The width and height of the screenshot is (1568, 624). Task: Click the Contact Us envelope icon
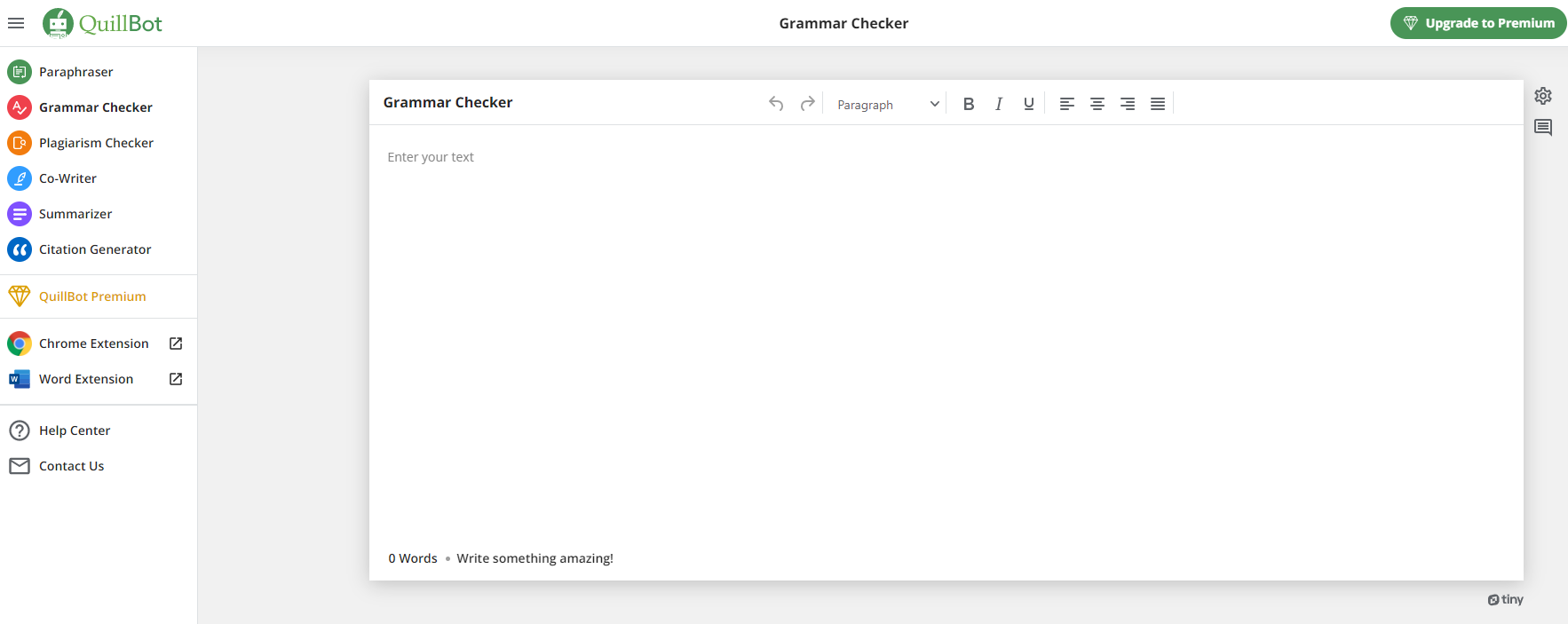(x=20, y=466)
